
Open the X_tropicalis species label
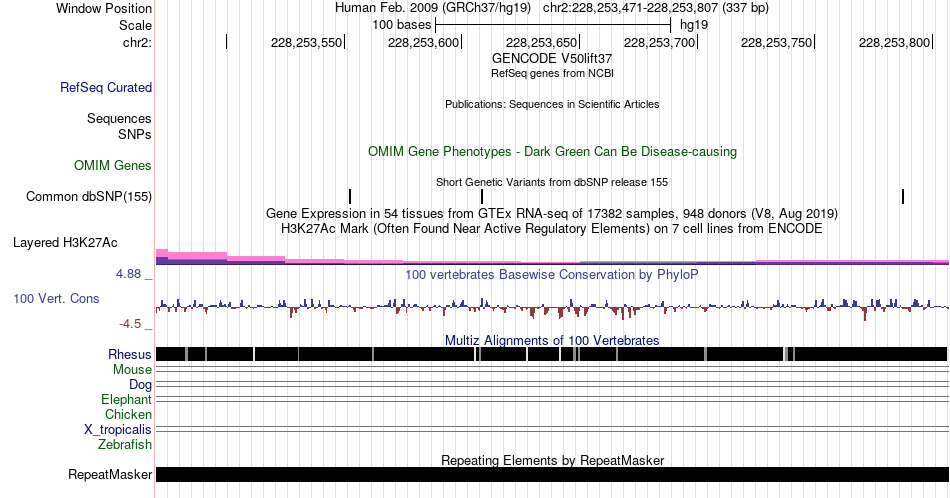click(118, 430)
